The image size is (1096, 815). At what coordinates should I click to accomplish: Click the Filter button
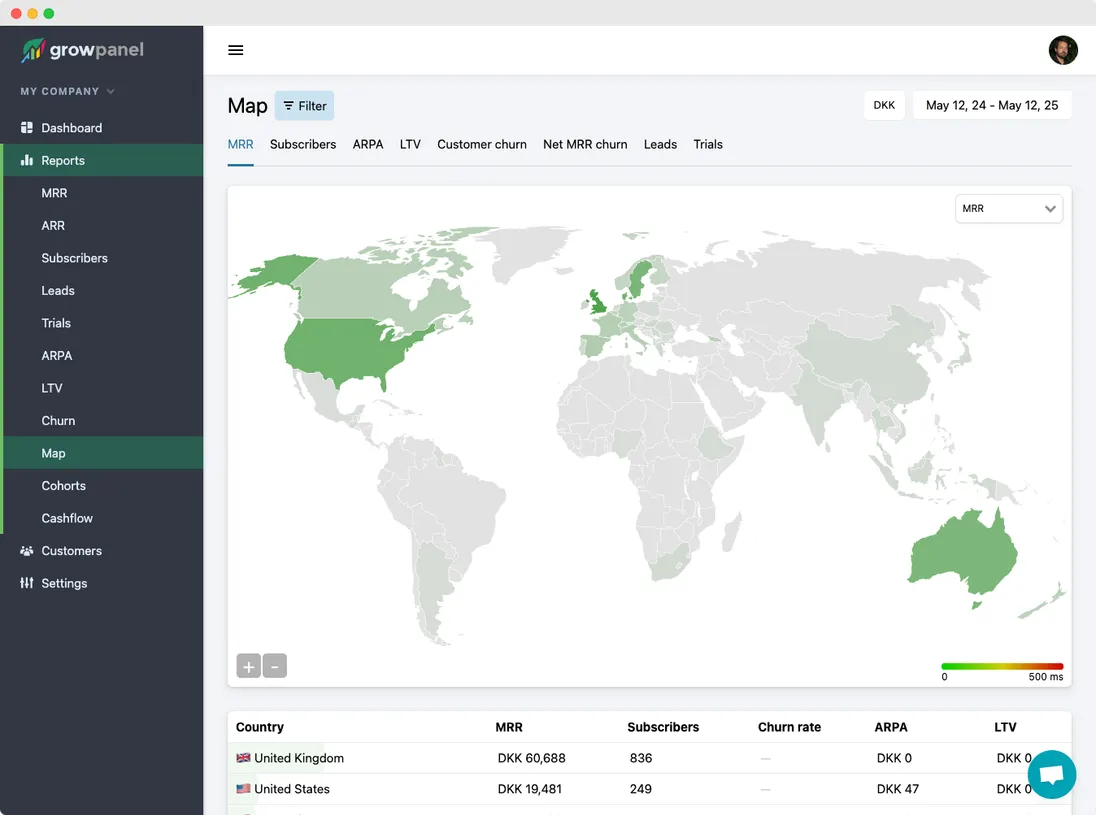(304, 106)
